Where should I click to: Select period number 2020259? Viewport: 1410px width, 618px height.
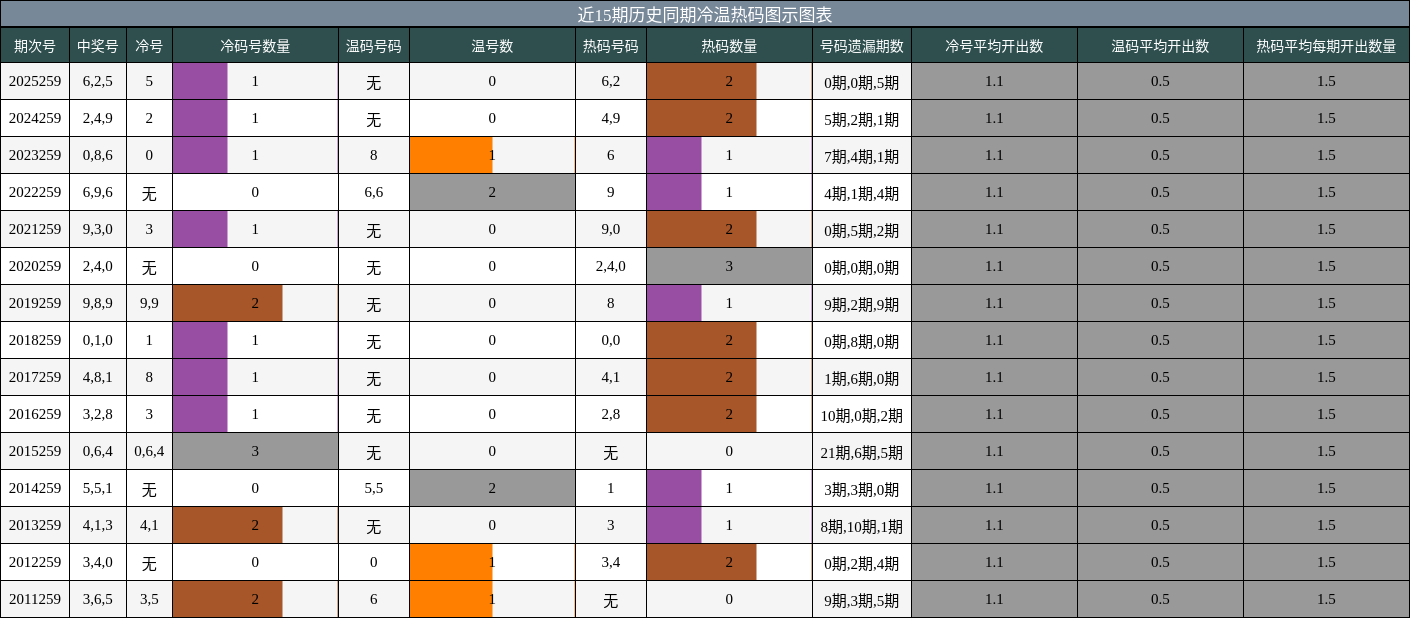(x=35, y=266)
